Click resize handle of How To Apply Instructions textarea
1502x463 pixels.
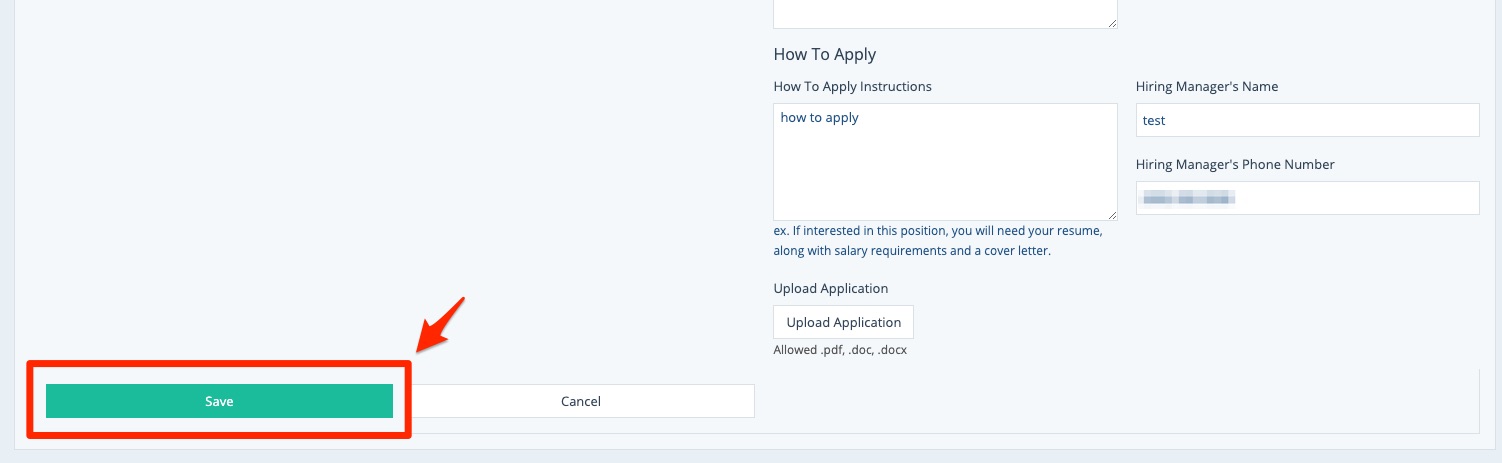(1112, 214)
